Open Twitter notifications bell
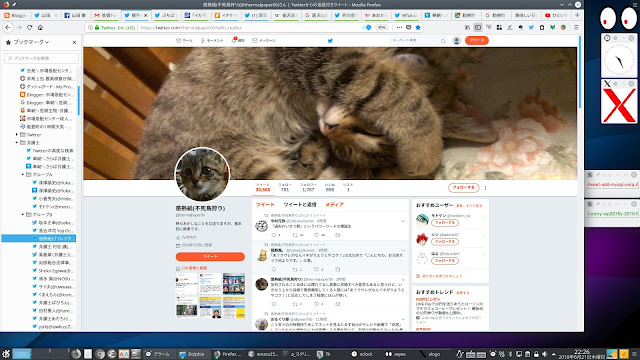The width and height of the screenshot is (640, 360). (x=238, y=40)
